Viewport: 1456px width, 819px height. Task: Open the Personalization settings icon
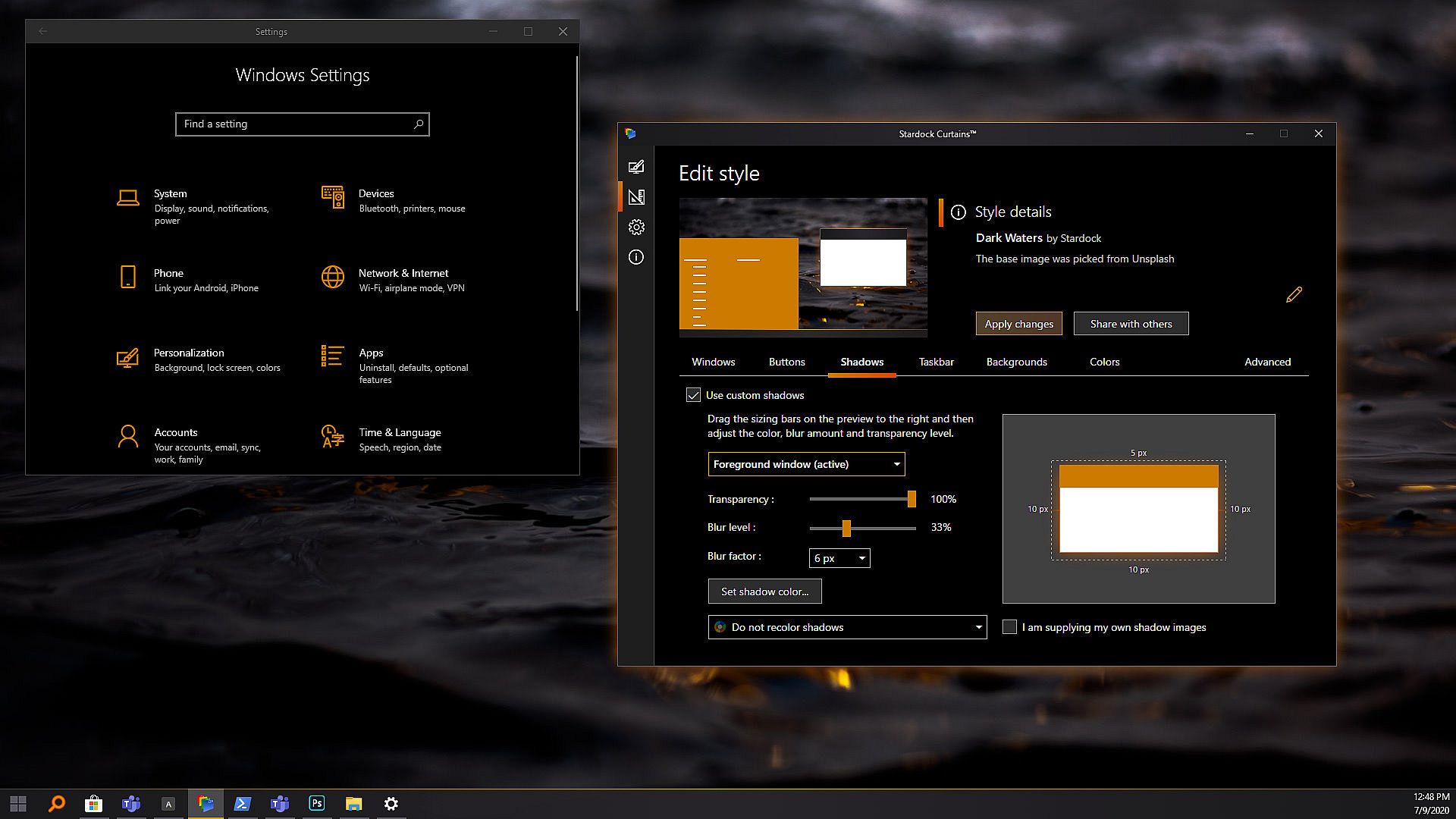coord(127,358)
